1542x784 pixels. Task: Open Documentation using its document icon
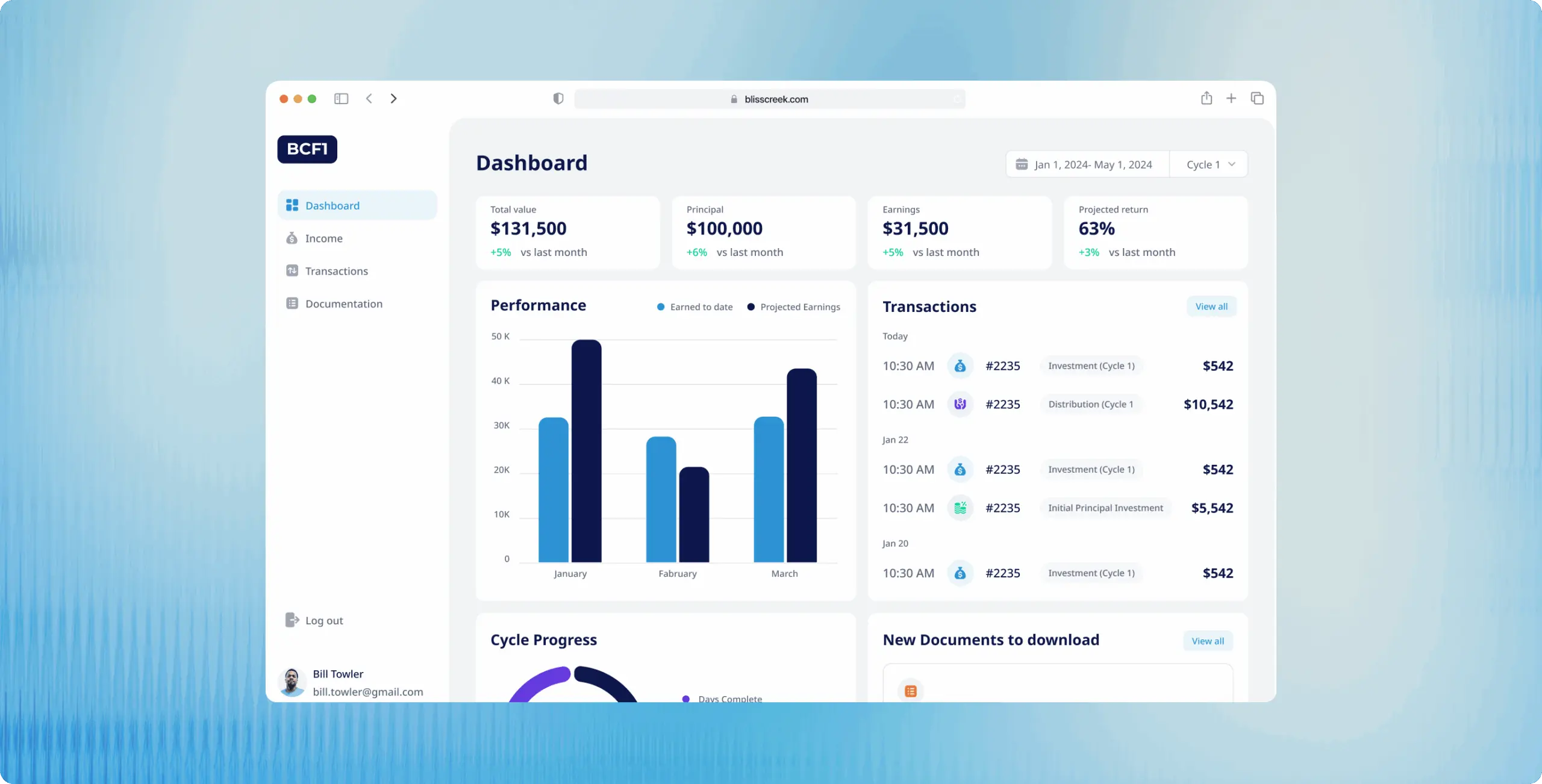coord(292,303)
